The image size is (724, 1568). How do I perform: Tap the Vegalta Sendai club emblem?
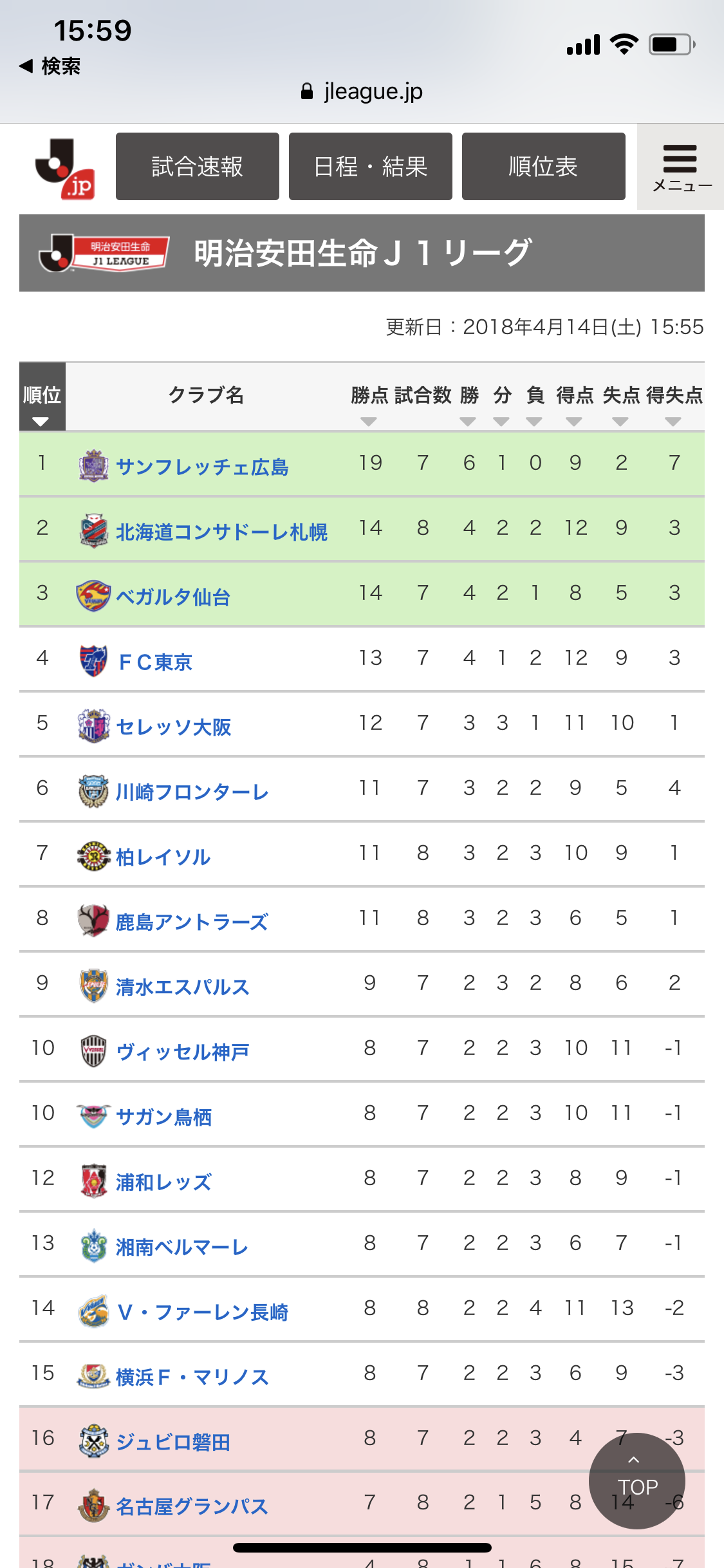coord(93,595)
